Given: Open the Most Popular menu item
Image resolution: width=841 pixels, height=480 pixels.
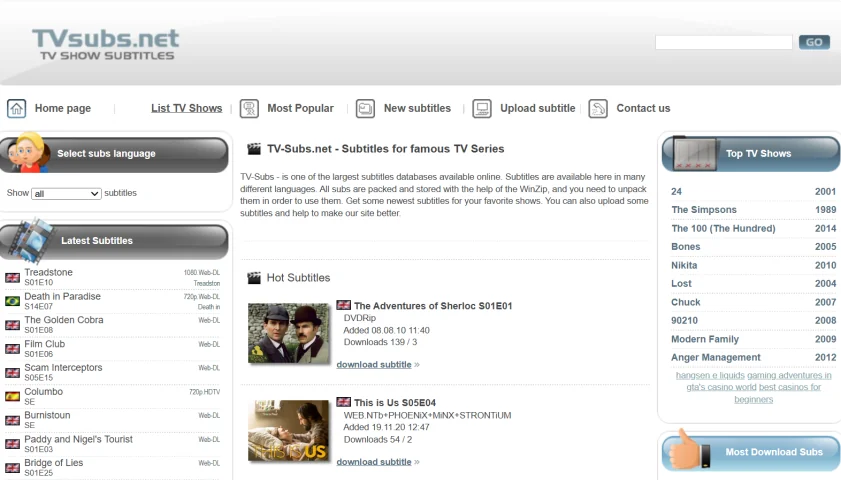Looking at the screenshot, I should (x=300, y=108).
